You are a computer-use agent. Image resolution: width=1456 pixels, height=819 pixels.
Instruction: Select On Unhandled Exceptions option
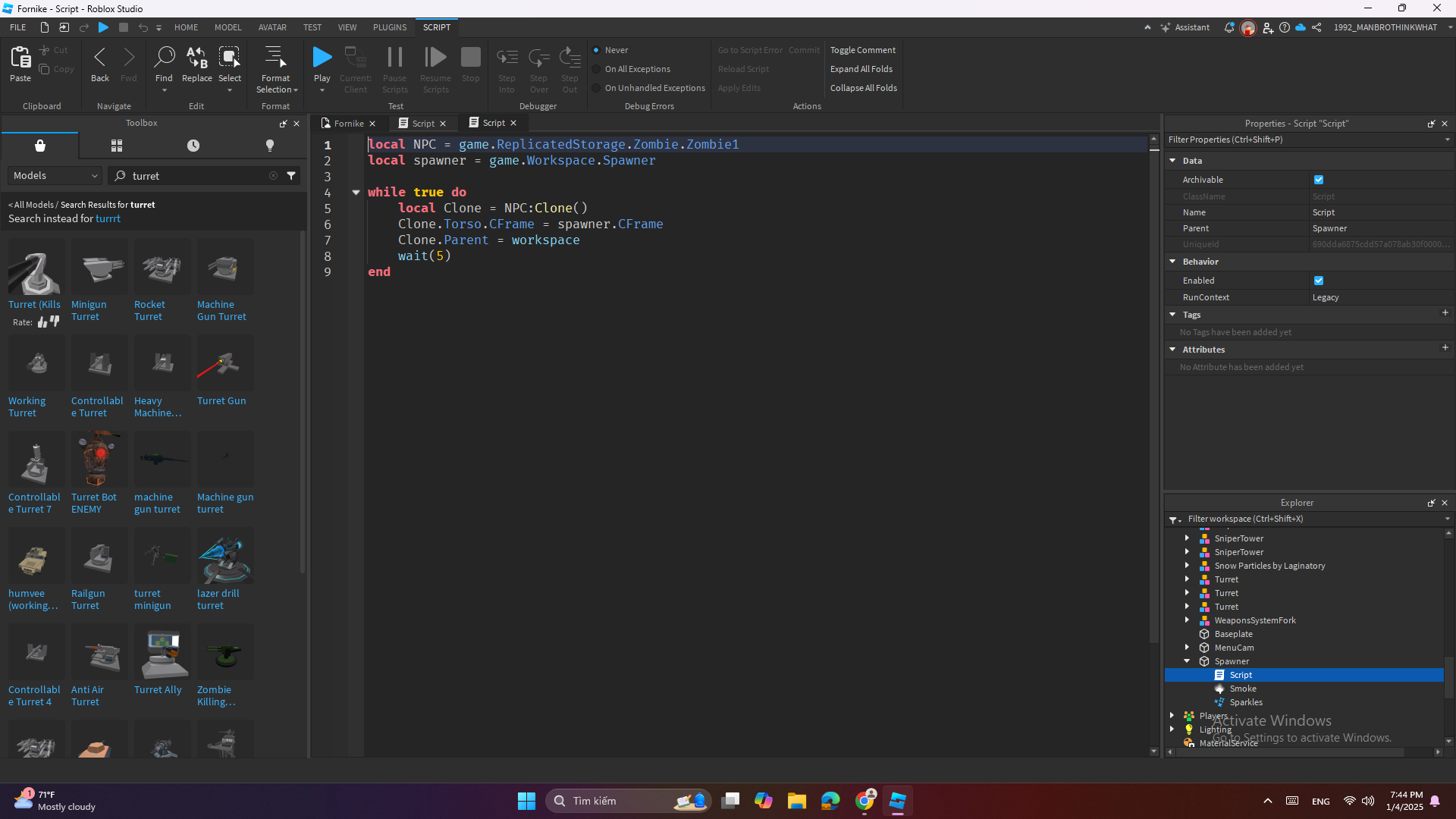tap(596, 88)
